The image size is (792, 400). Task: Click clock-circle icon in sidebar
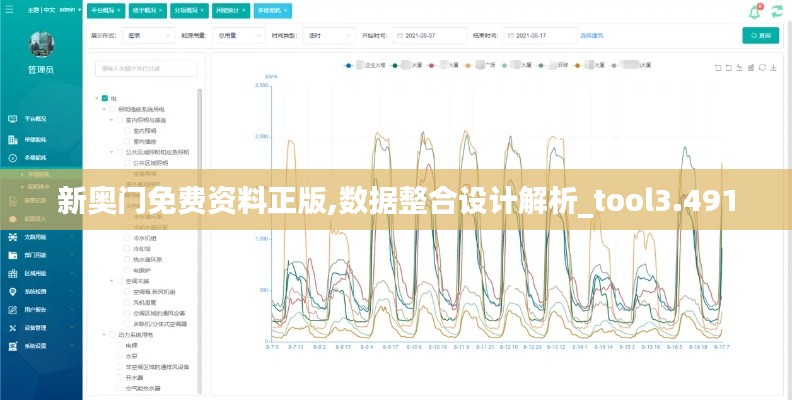point(13,158)
